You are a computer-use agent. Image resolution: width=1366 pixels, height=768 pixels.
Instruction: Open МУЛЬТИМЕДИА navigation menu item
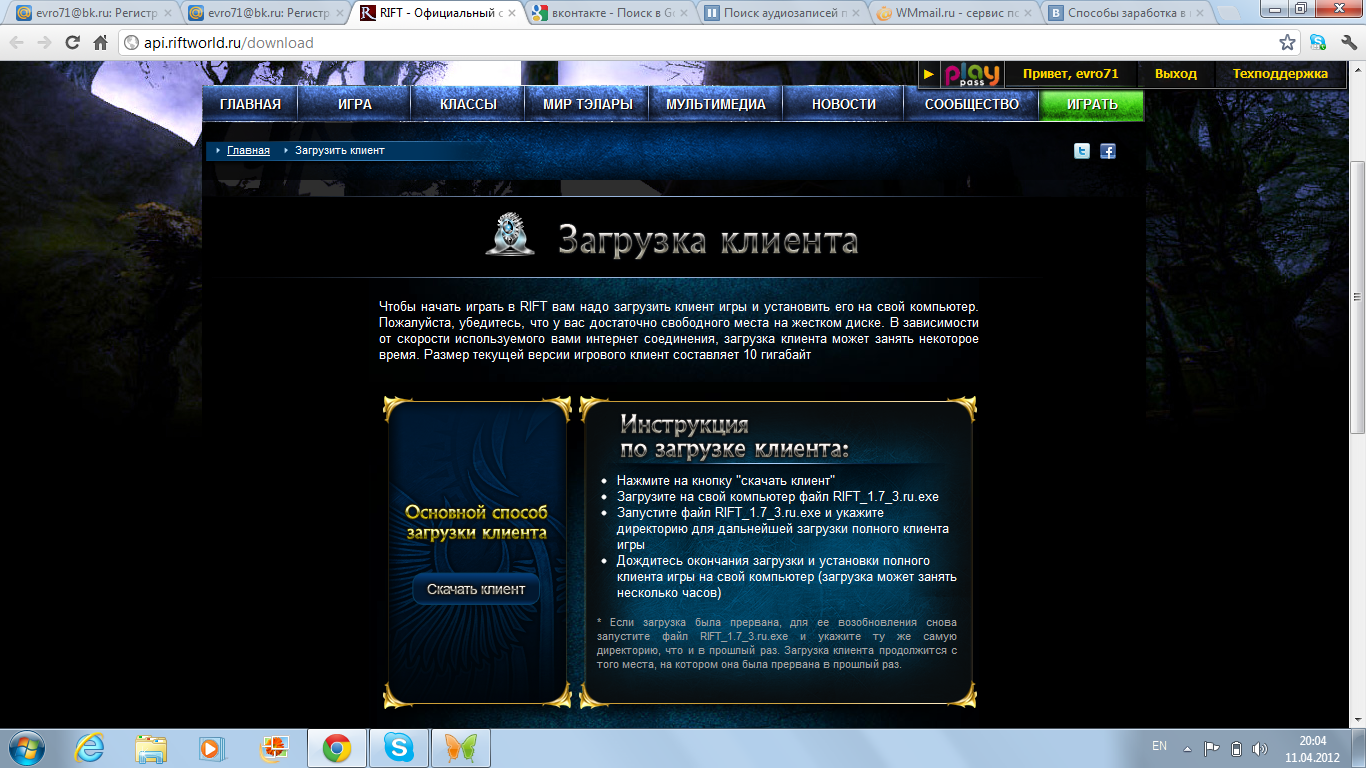pos(716,104)
